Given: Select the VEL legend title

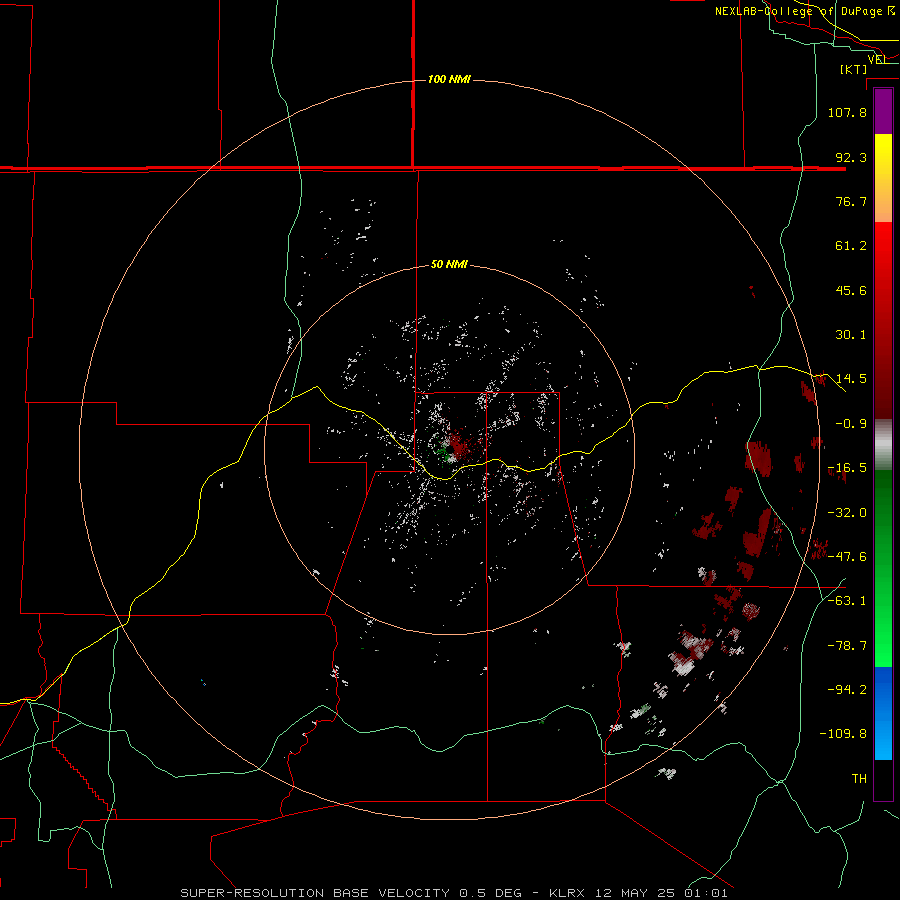Looking at the screenshot, I should [877, 59].
